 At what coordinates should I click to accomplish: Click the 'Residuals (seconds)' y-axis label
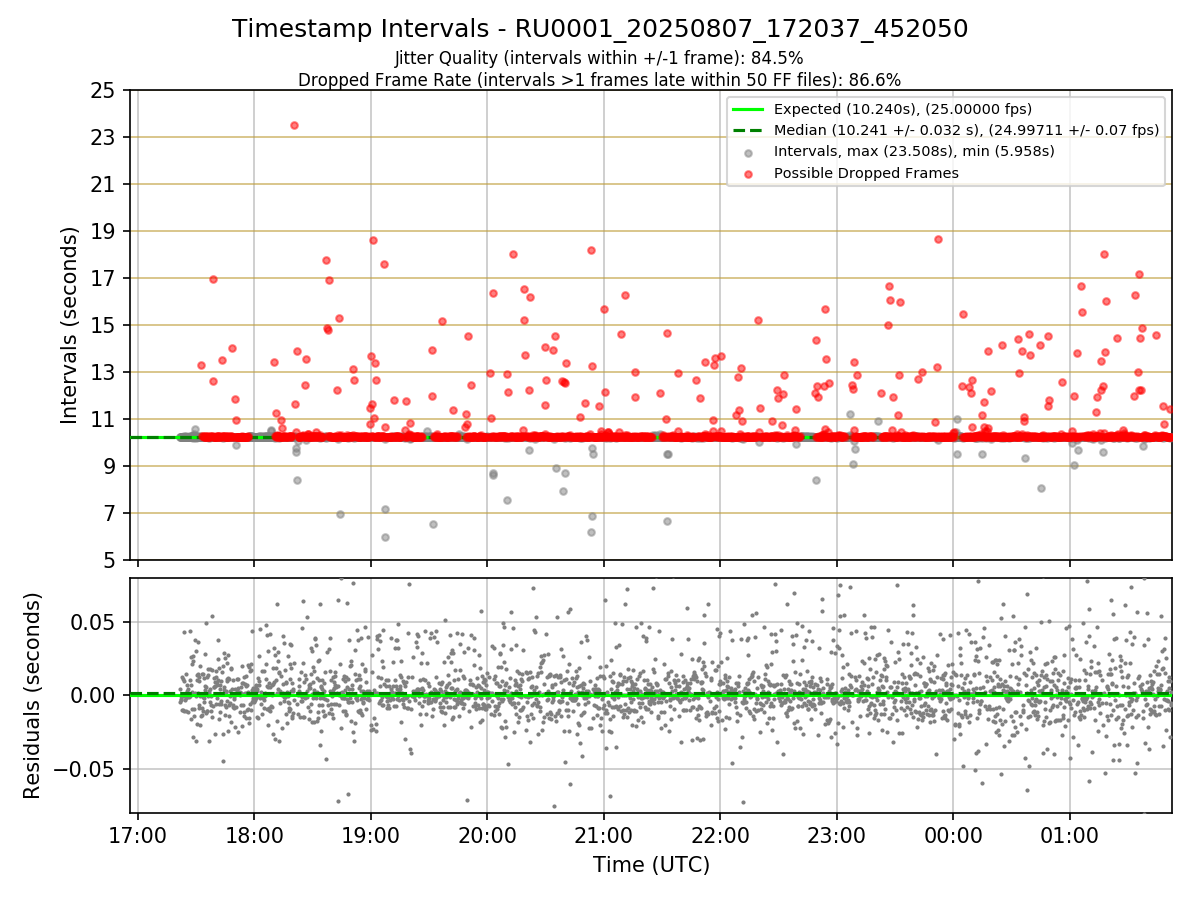coord(33,696)
